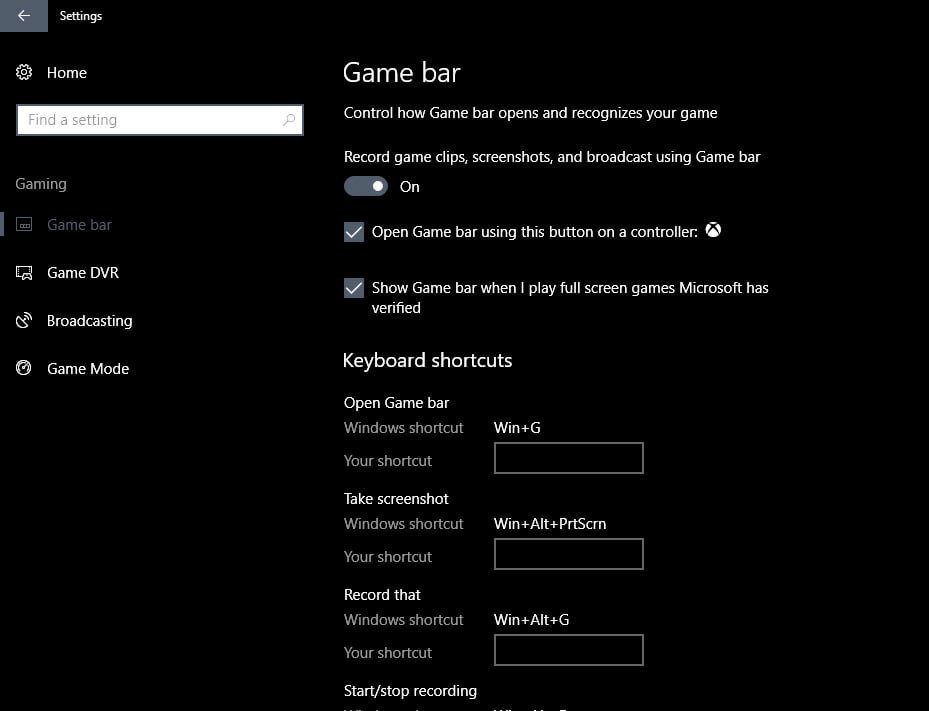Click the Game DVR sidebar icon
This screenshot has width=929, height=711.
pos(24,273)
